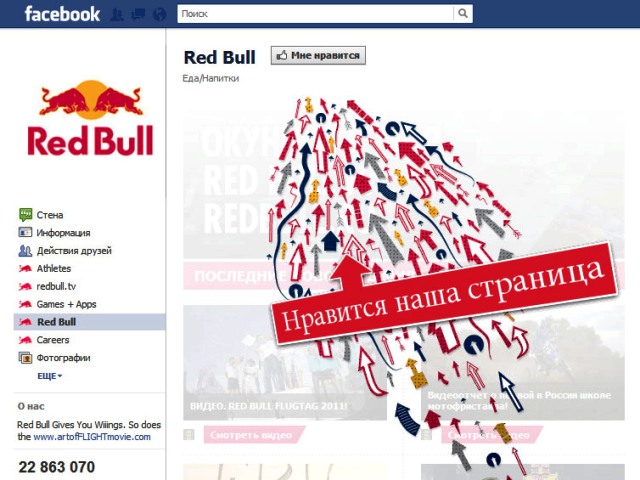Click the Facebook logo
This screenshot has width=640, height=480.
pyautogui.click(x=62, y=14)
